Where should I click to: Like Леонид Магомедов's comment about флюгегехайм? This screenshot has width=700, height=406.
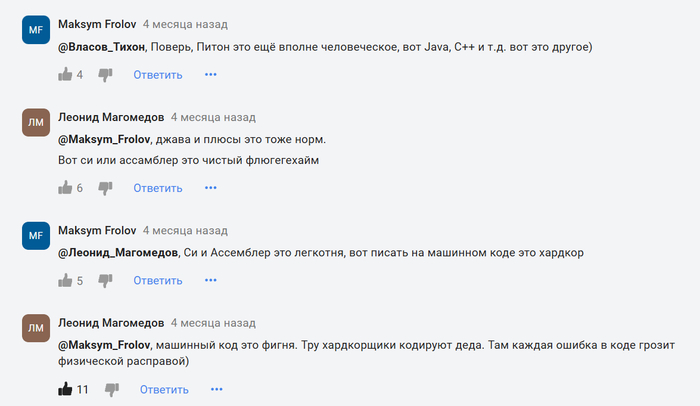pyautogui.click(x=66, y=187)
